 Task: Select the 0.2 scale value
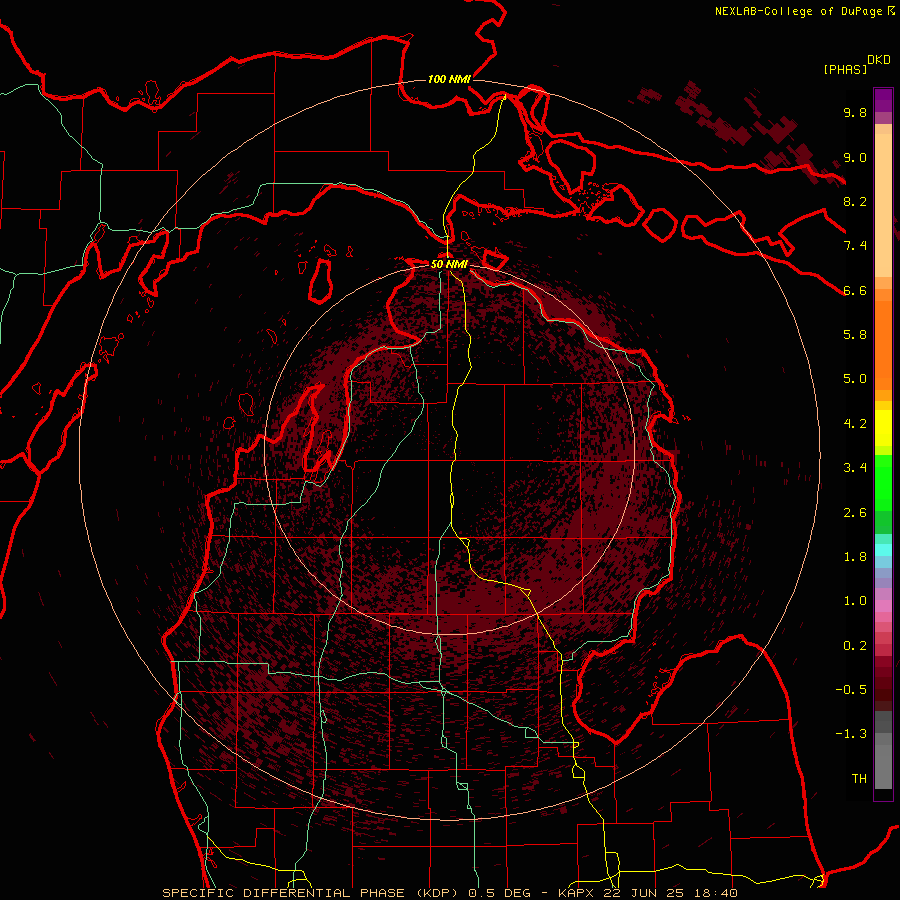click(855, 646)
